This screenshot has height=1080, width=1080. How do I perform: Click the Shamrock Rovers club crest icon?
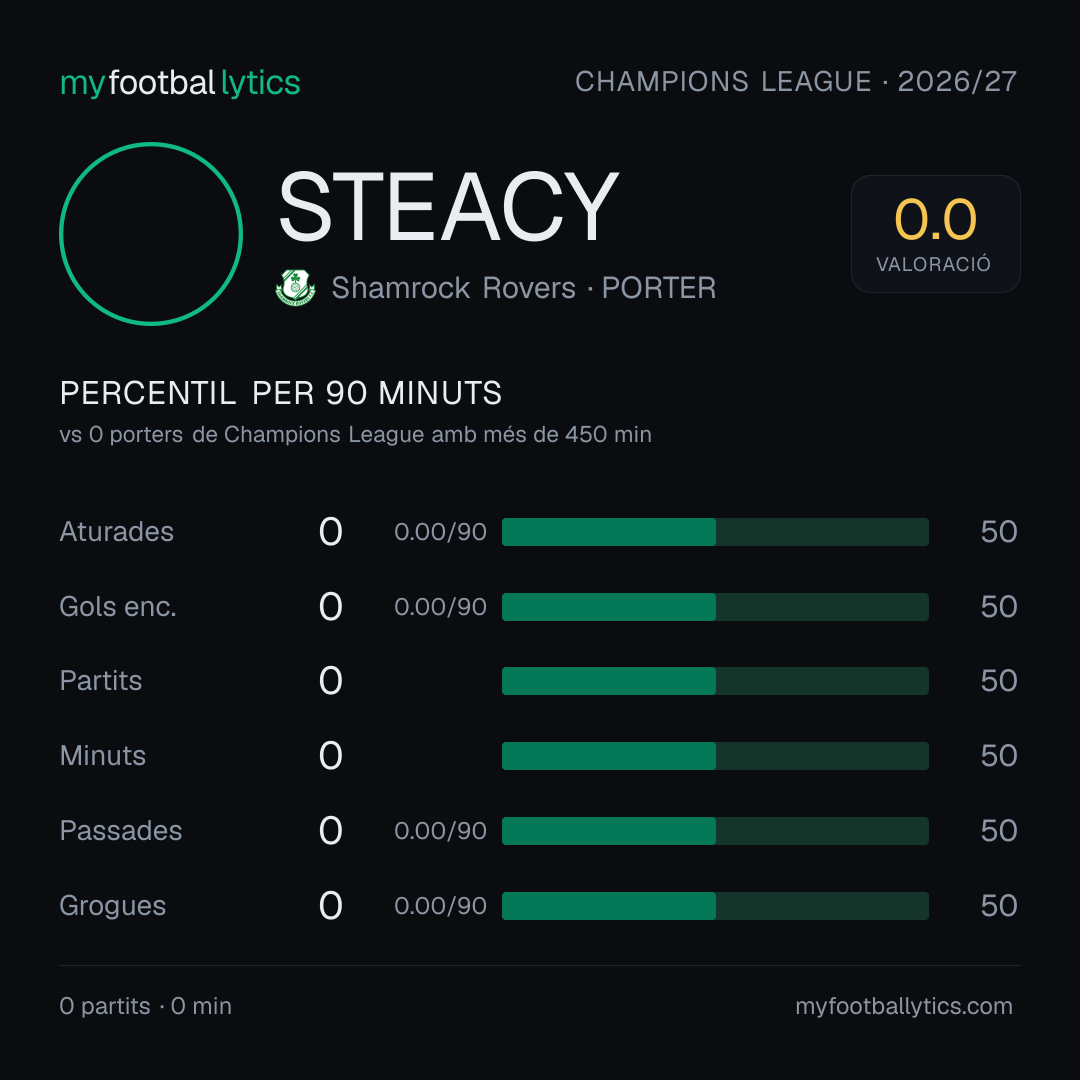tap(295, 288)
